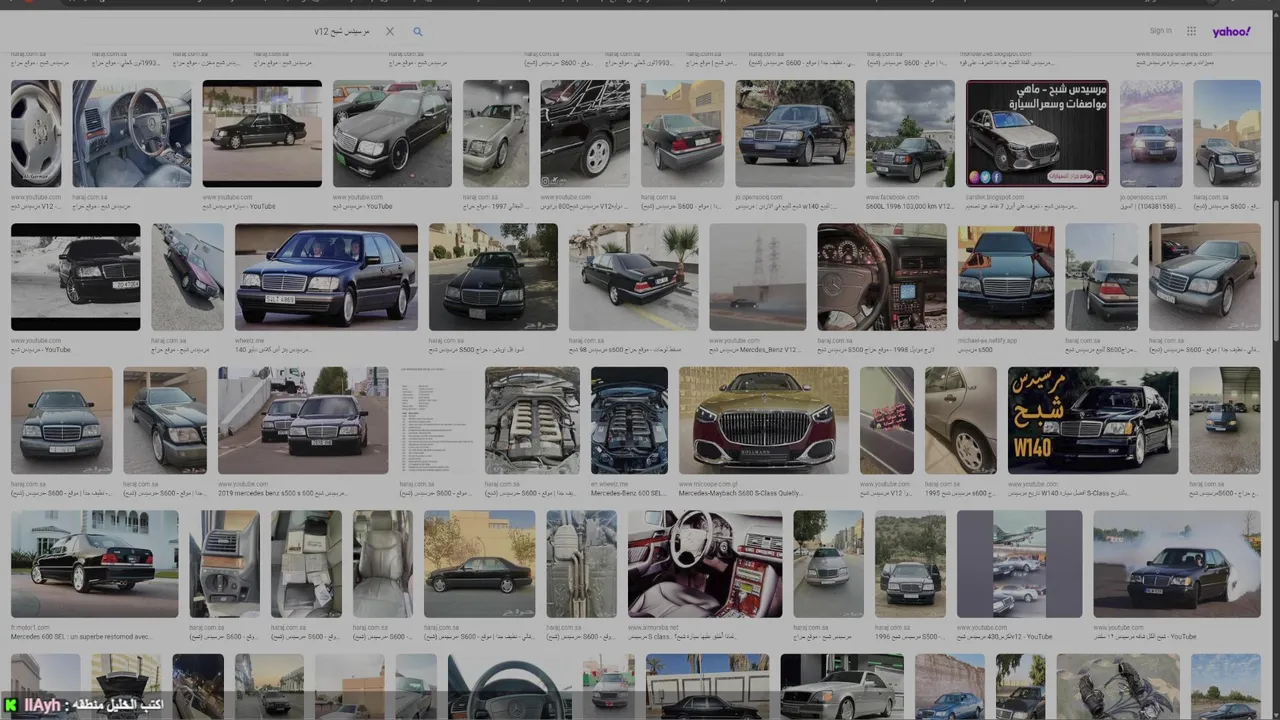Open the large dark blue sedan wheelz.me thumbnail
The image size is (1280, 720).
(326, 277)
